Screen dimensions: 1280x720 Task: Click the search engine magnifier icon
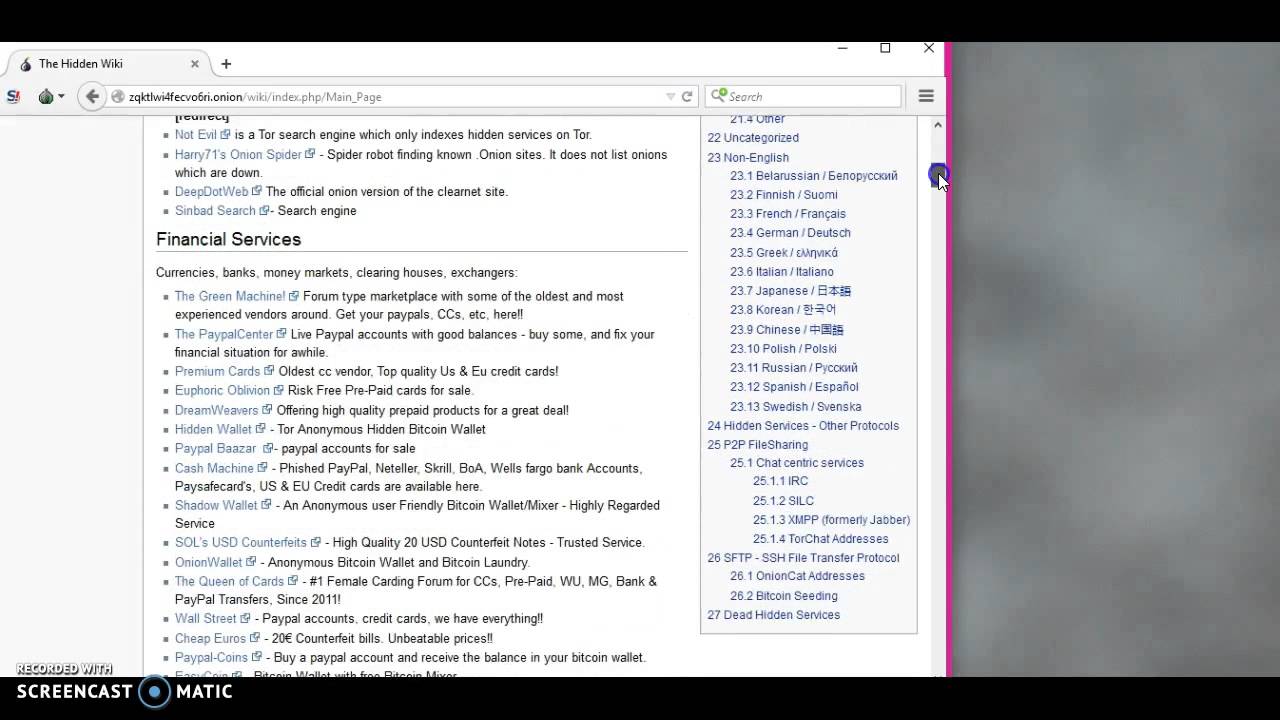pyautogui.click(x=718, y=96)
